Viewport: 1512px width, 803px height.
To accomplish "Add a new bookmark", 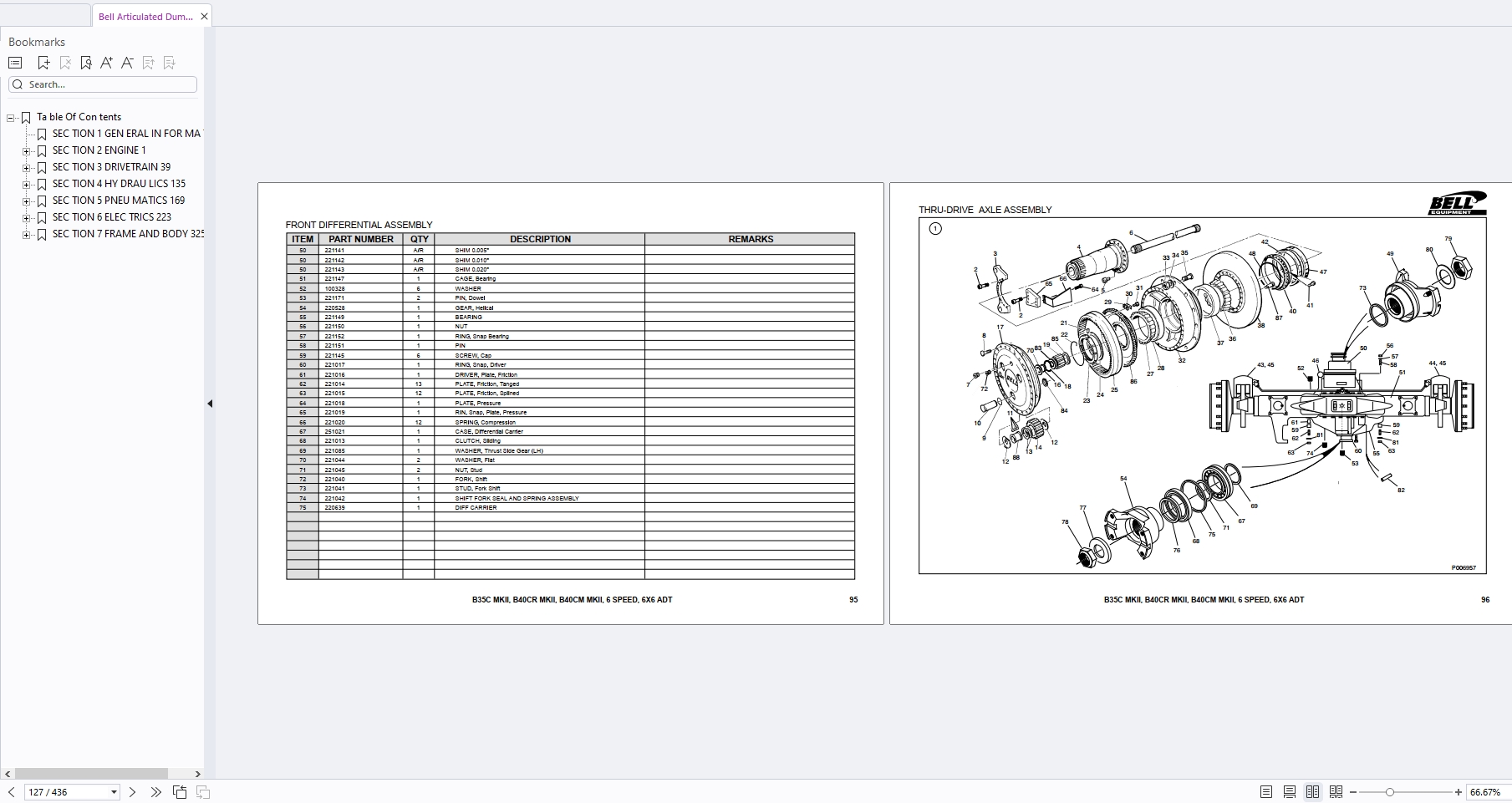I will click(43, 63).
